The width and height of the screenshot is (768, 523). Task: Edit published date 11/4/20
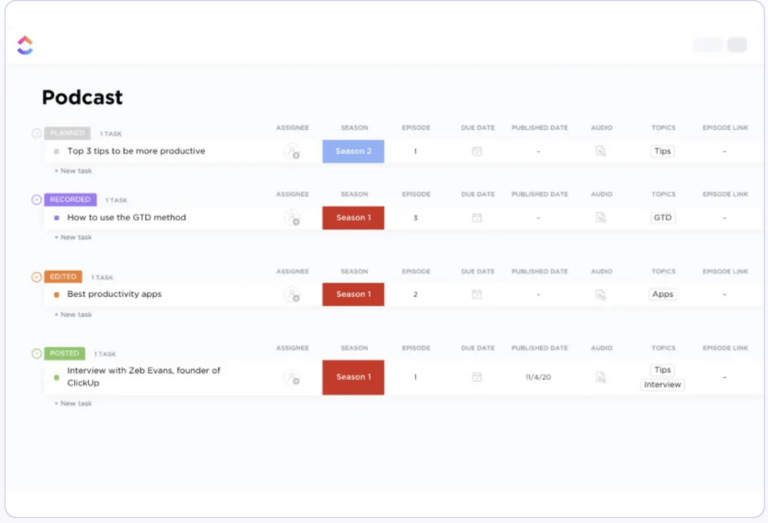[538, 377]
